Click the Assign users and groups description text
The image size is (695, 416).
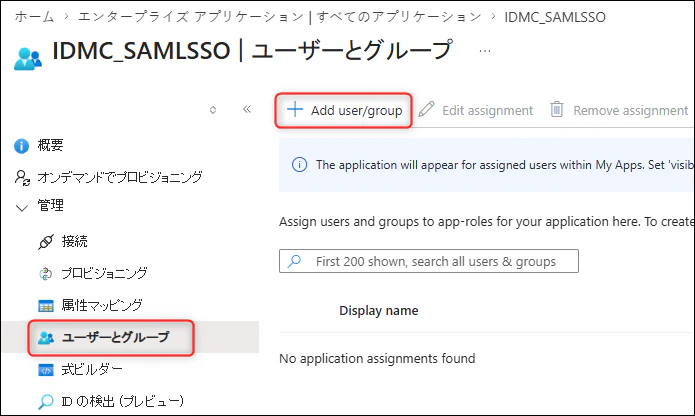point(487,222)
